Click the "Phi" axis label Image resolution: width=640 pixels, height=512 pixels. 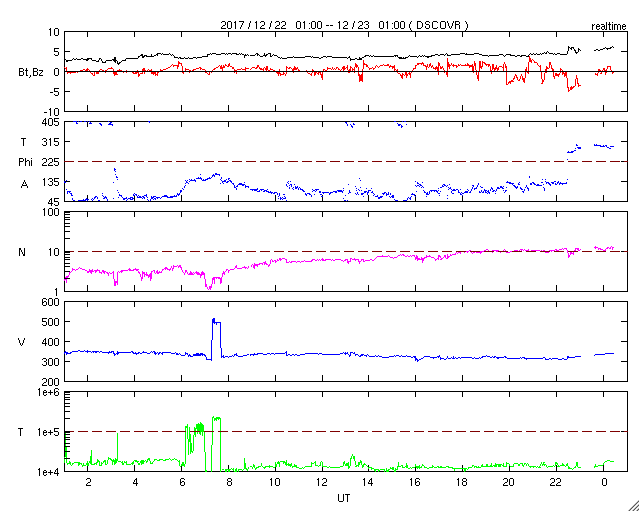tap(25, 162)
